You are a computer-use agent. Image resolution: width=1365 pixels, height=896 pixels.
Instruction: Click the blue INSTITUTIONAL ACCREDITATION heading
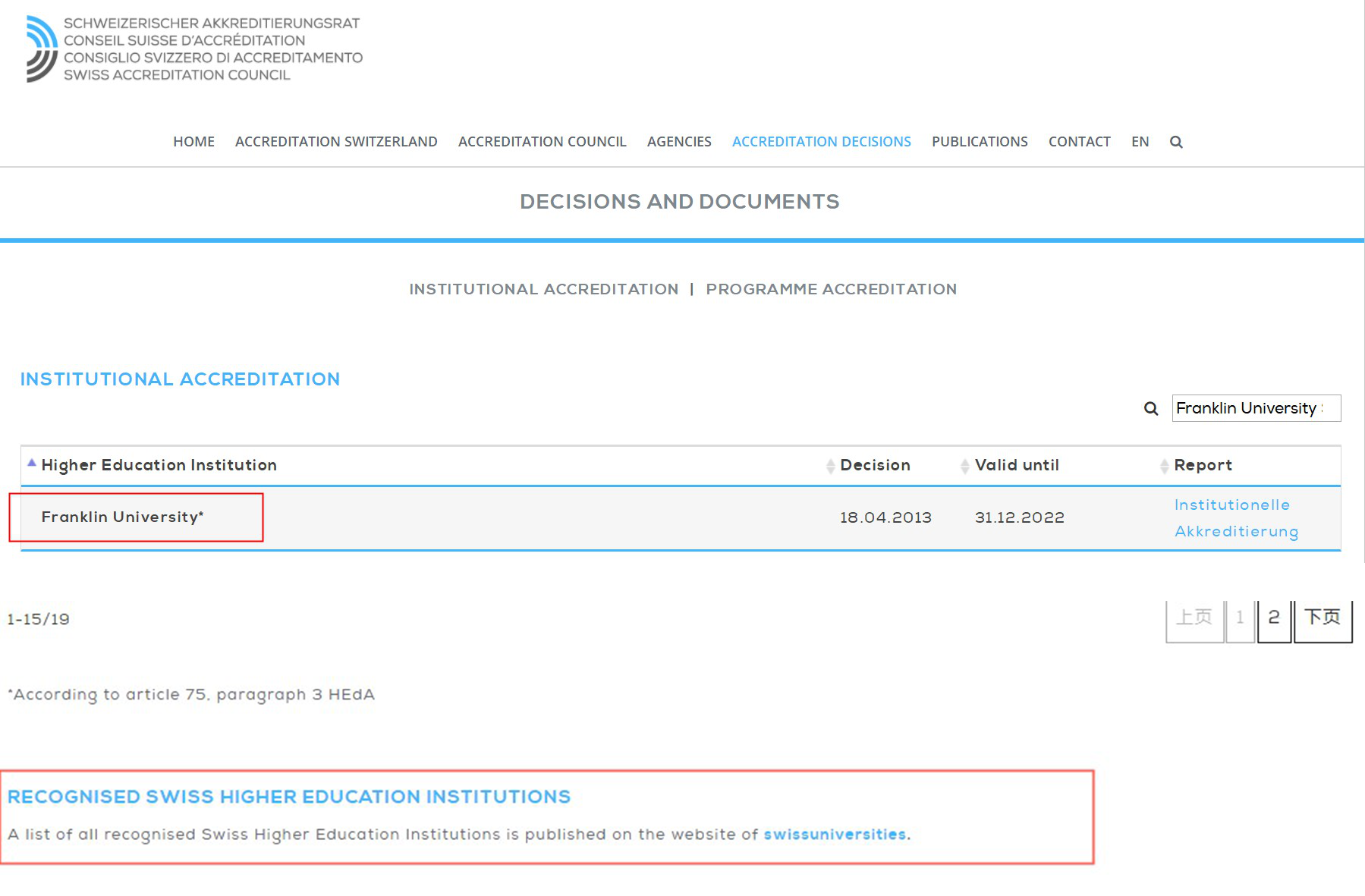point(180,379)
